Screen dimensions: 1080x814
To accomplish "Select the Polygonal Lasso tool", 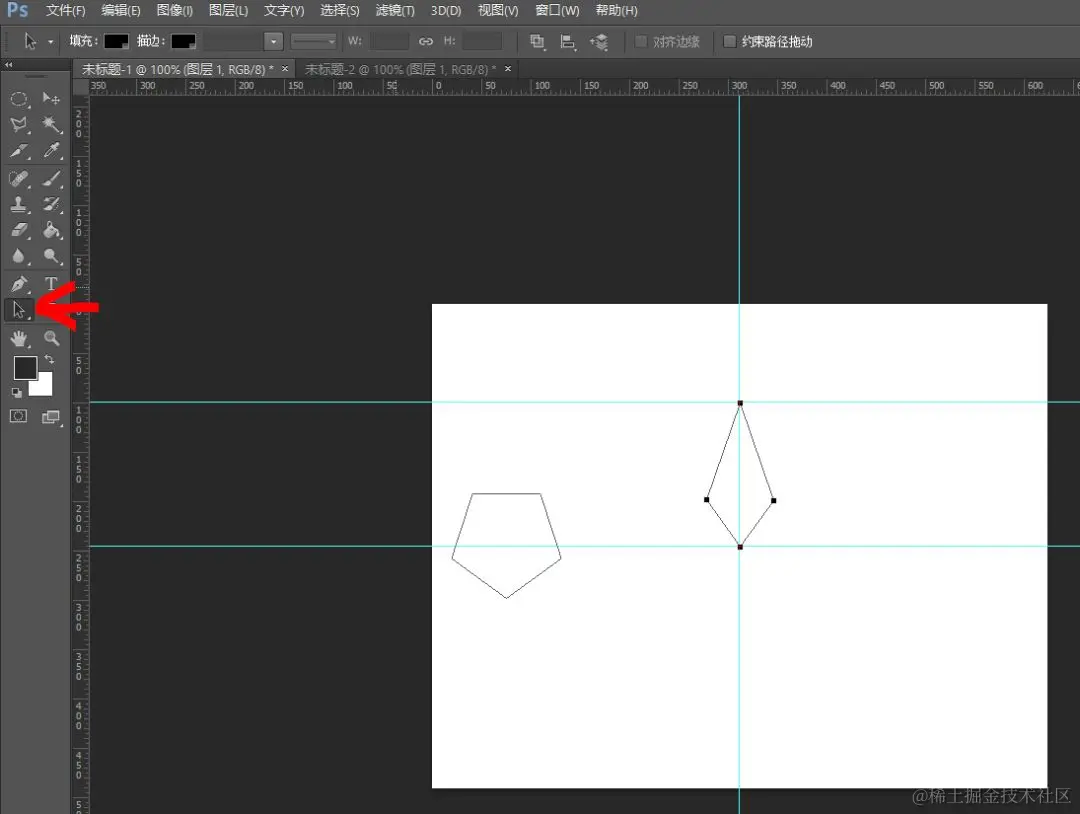I will pyautogui.click(x=19, y=125).
